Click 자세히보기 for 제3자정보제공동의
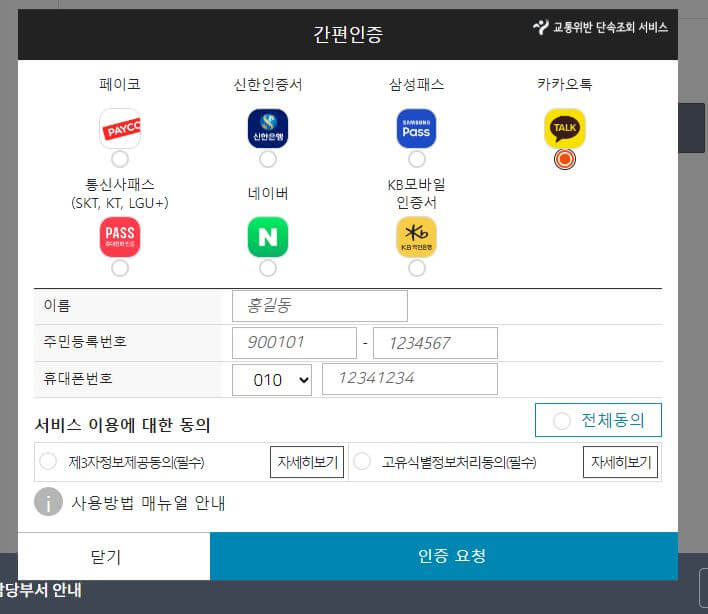This screenshot has height=614, width=708. tap(307, 462)
